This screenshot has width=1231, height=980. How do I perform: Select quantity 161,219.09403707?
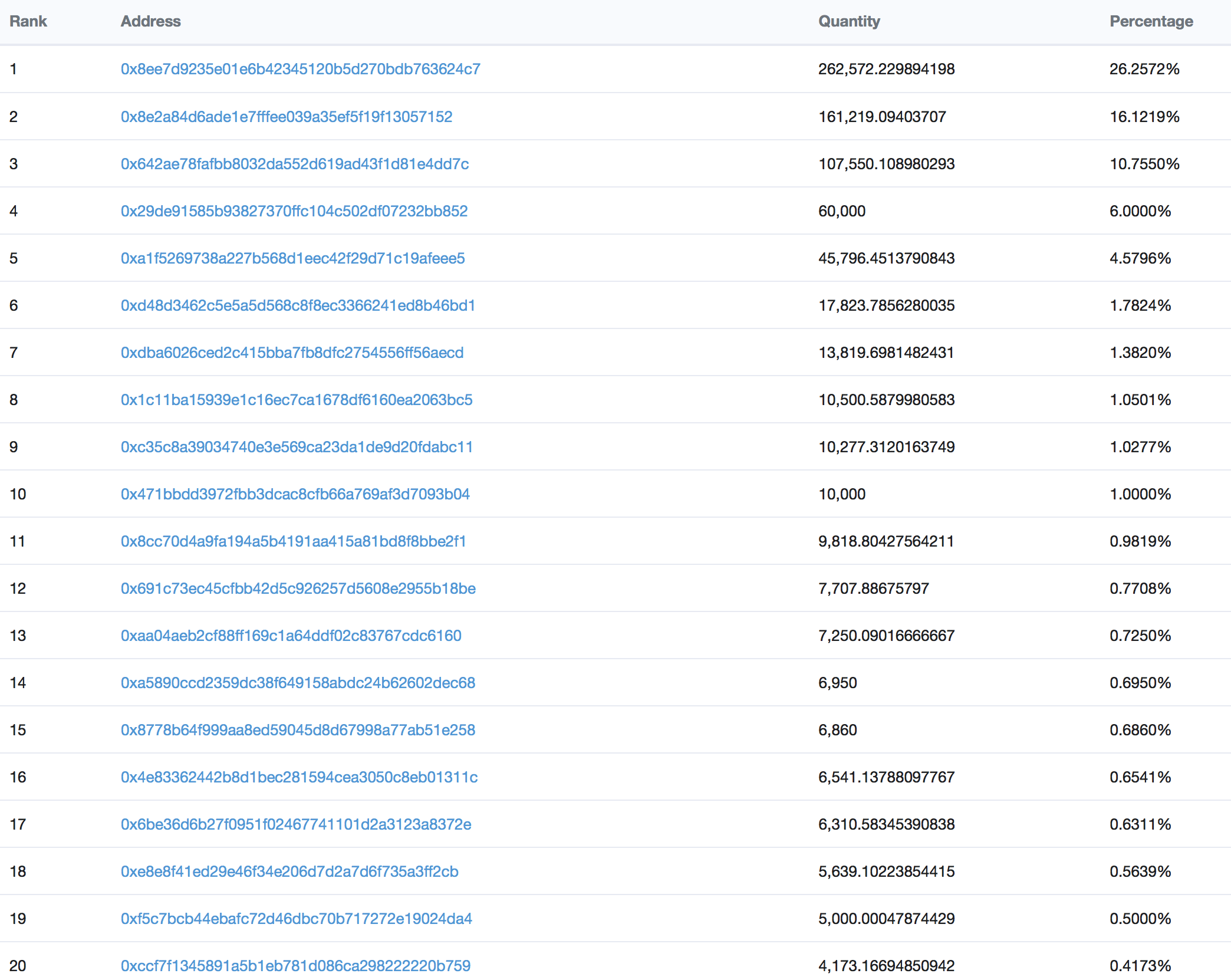tap(882, 117)
